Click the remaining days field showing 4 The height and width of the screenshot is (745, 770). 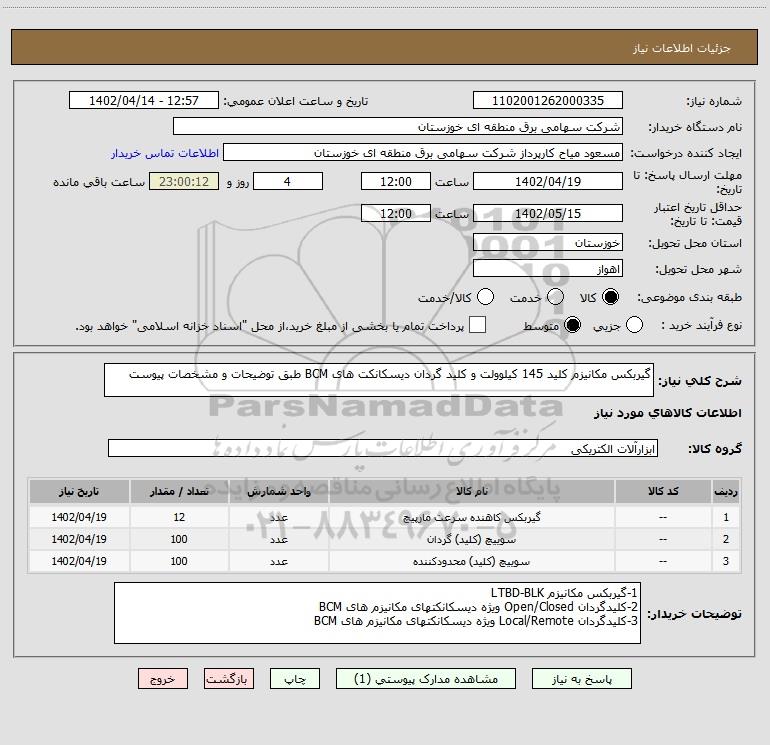point(288,181)
